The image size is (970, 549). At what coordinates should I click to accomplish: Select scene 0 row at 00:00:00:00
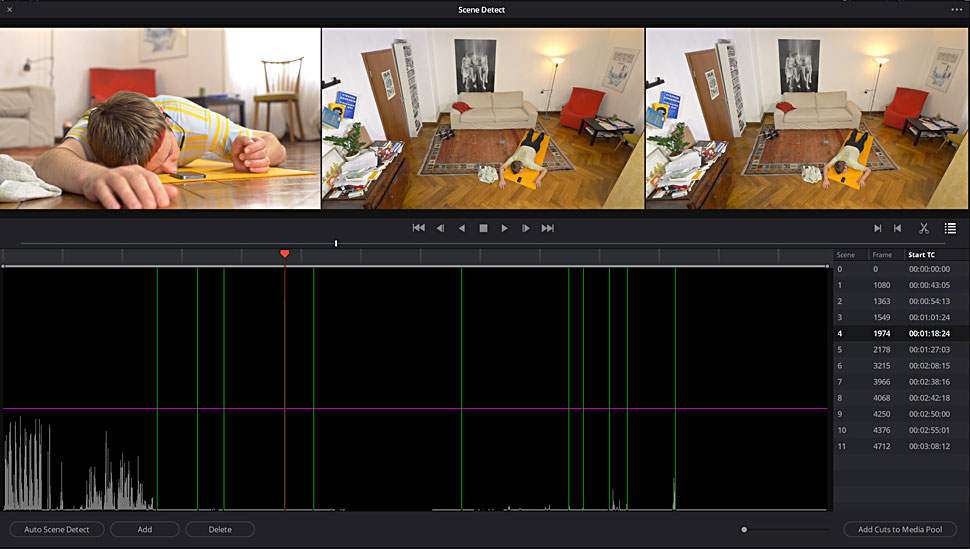coord(901,269)
